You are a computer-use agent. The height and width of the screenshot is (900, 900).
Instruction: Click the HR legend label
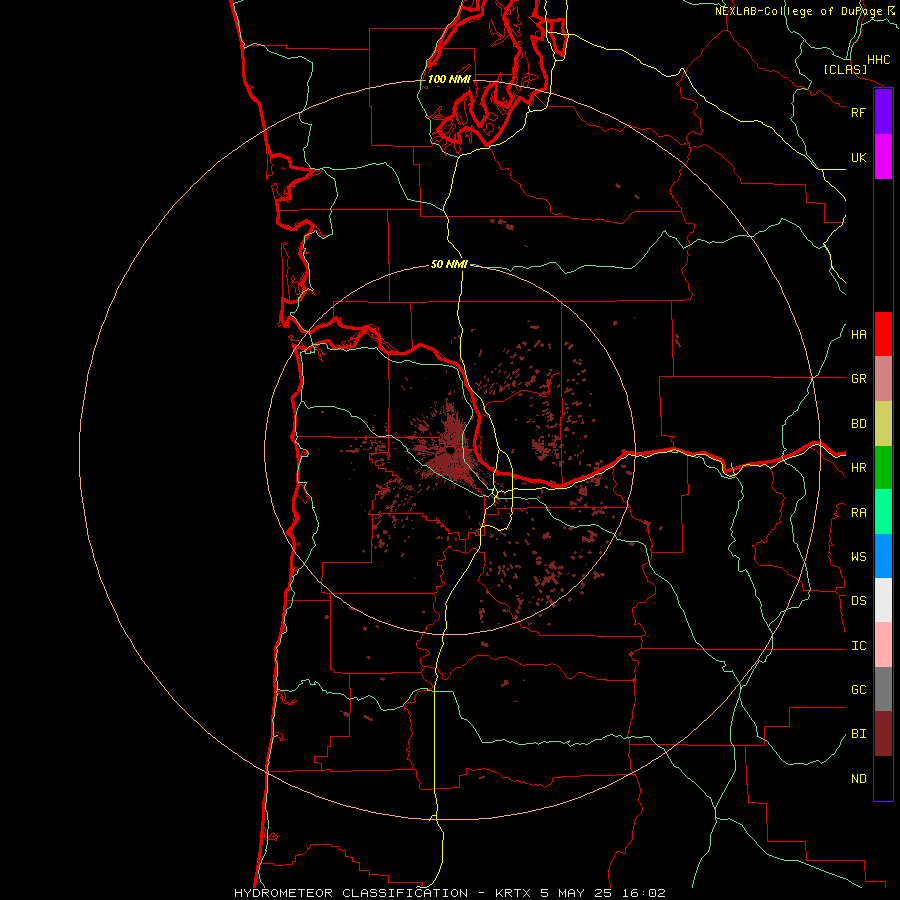tap(858, 468)
